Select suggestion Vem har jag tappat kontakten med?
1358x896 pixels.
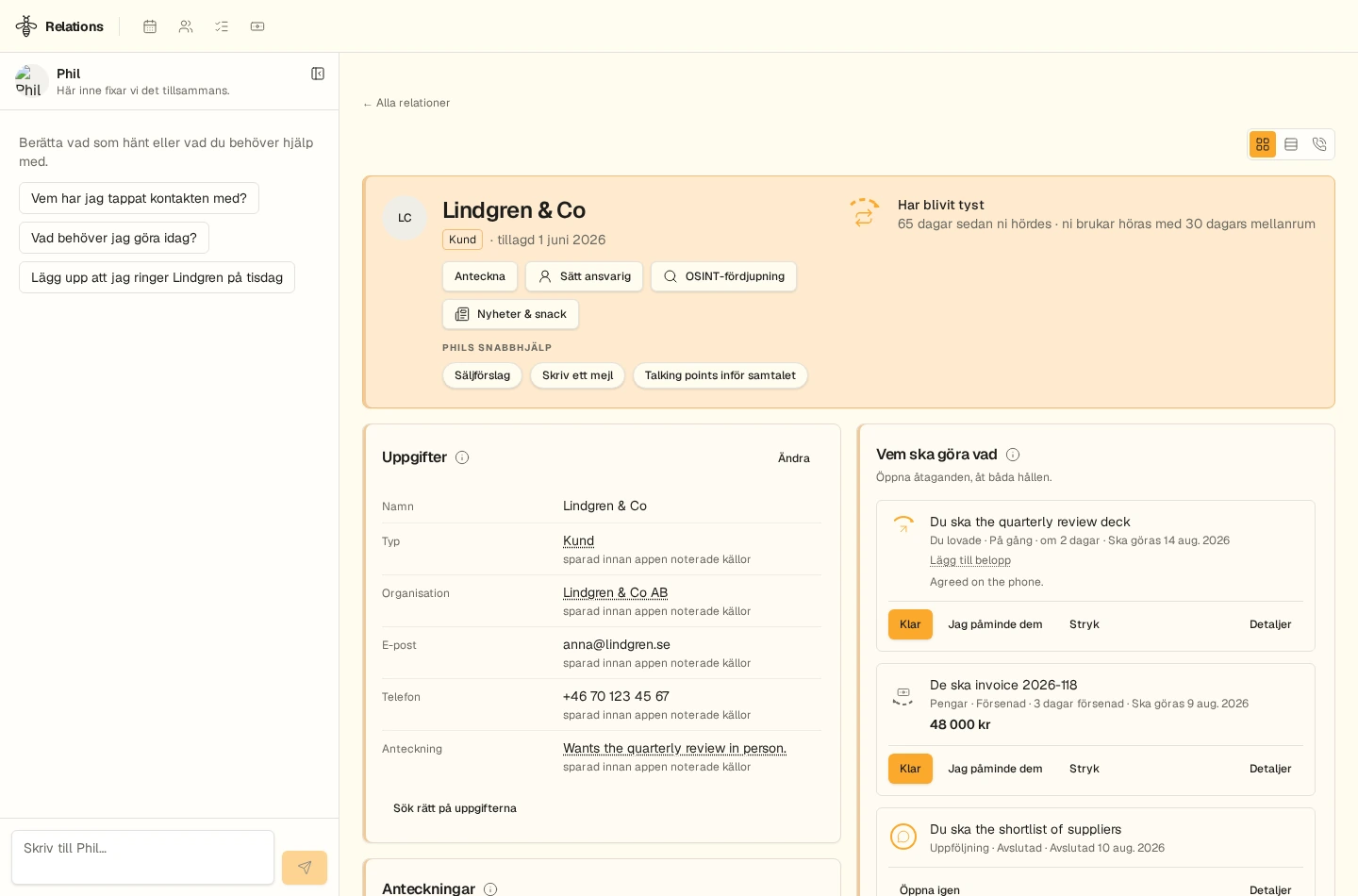click(x=139, y=198)
